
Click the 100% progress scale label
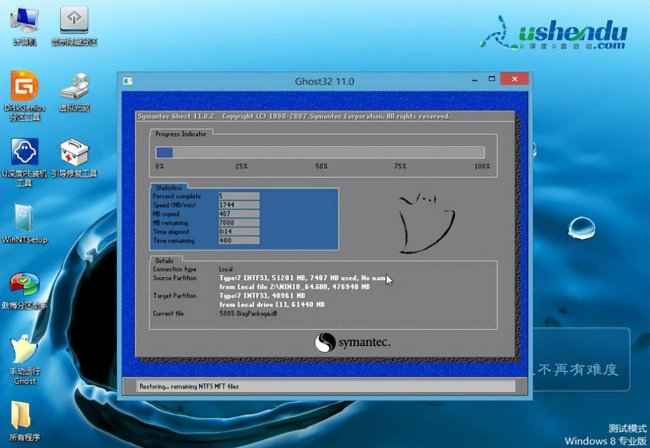(482, 166)
